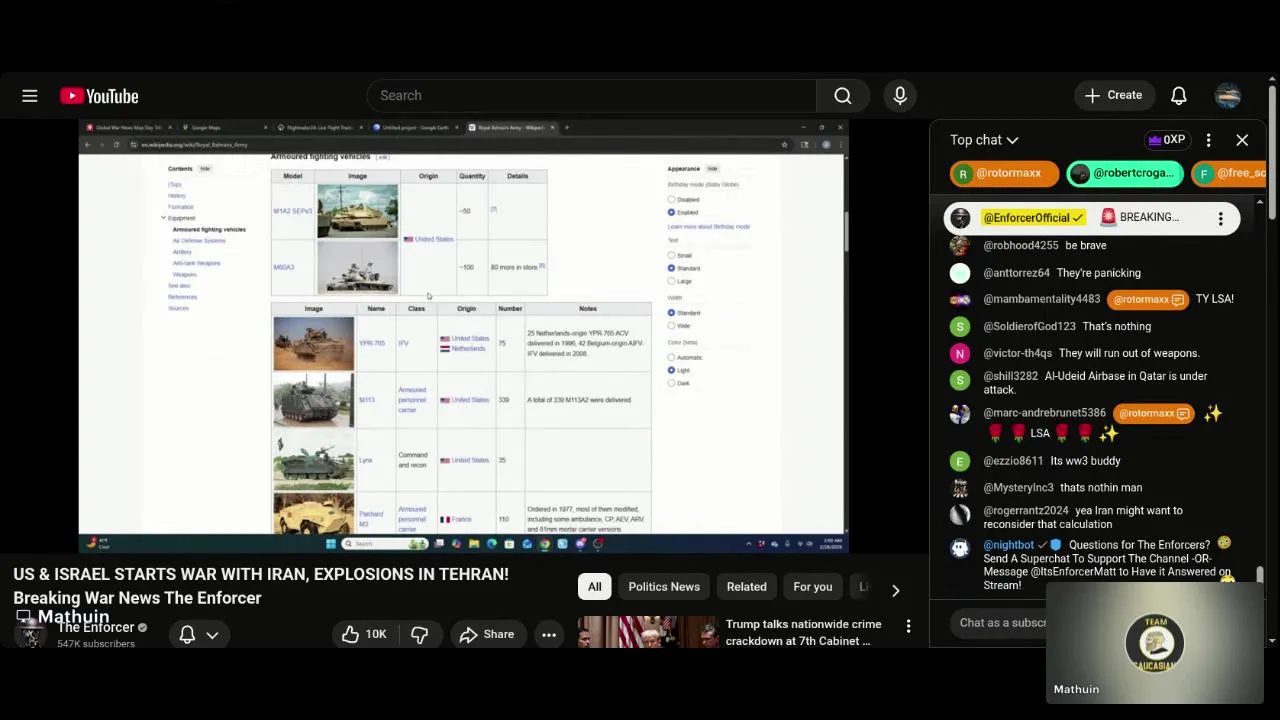The width and height of the screenshot is (1280, 720).
Task: Open video more actions ellipsis
Action: (x=549, y=634)
